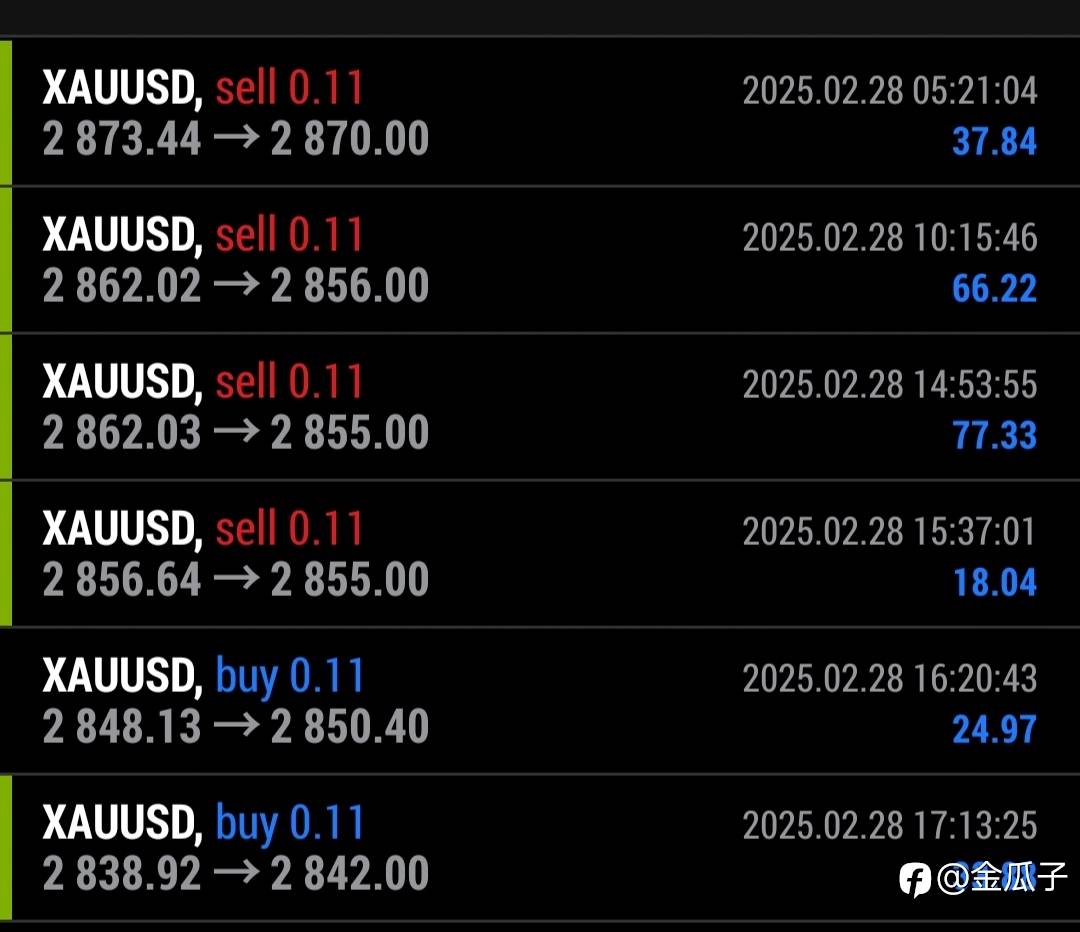Click the 18.04 profit value

994,582
